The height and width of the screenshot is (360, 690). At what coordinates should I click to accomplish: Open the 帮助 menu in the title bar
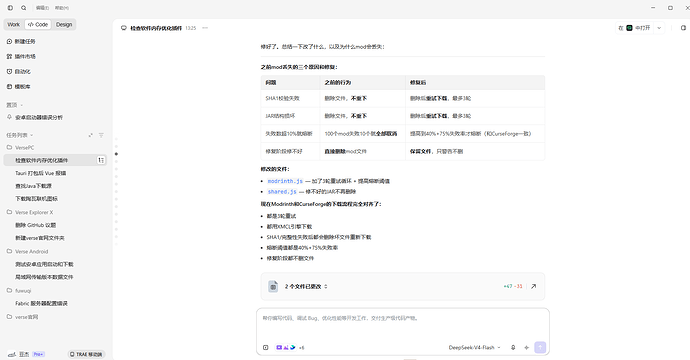(62, 8)
